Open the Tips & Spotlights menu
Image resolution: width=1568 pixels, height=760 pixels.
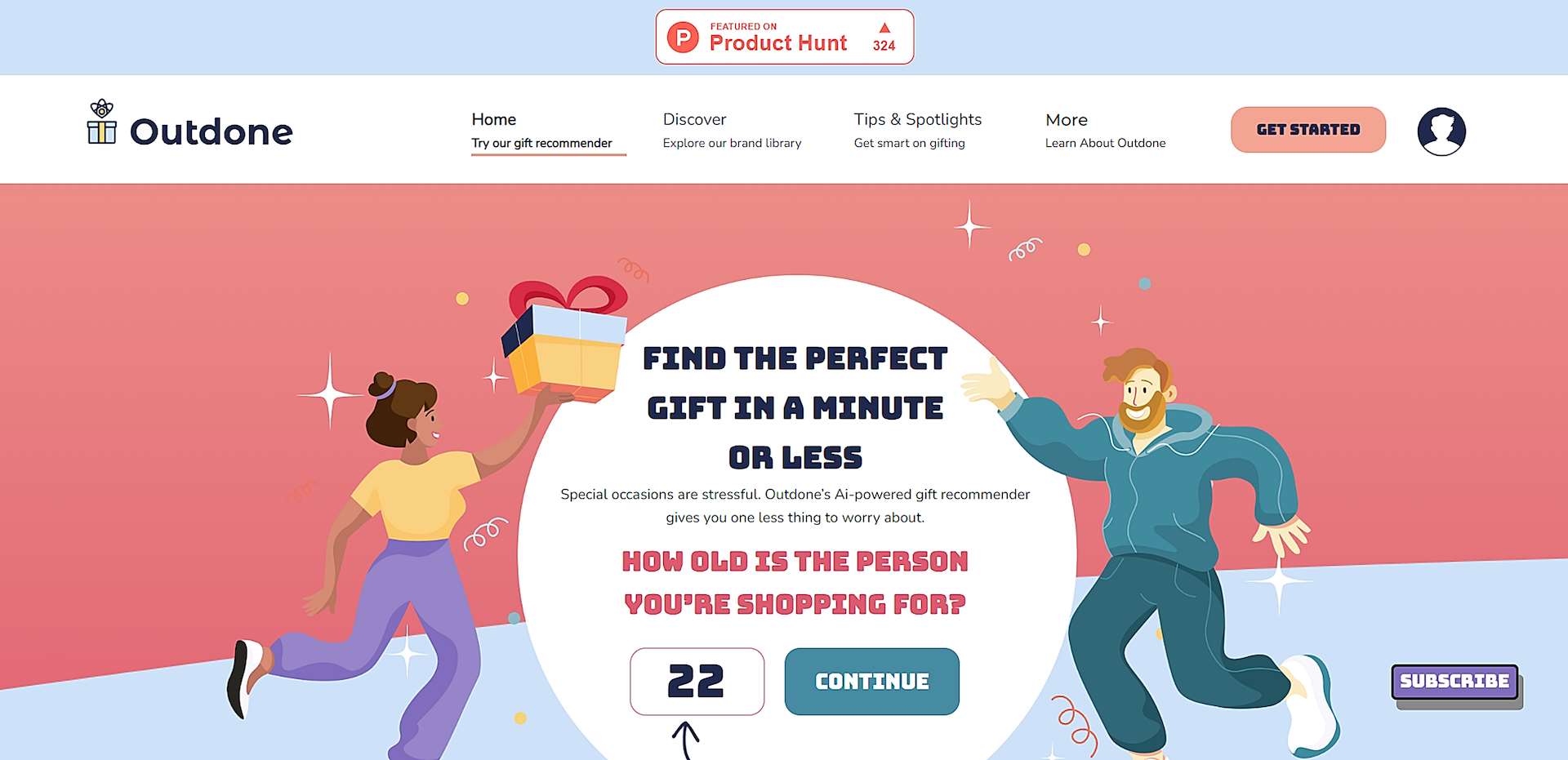click(x=917, y=119)
